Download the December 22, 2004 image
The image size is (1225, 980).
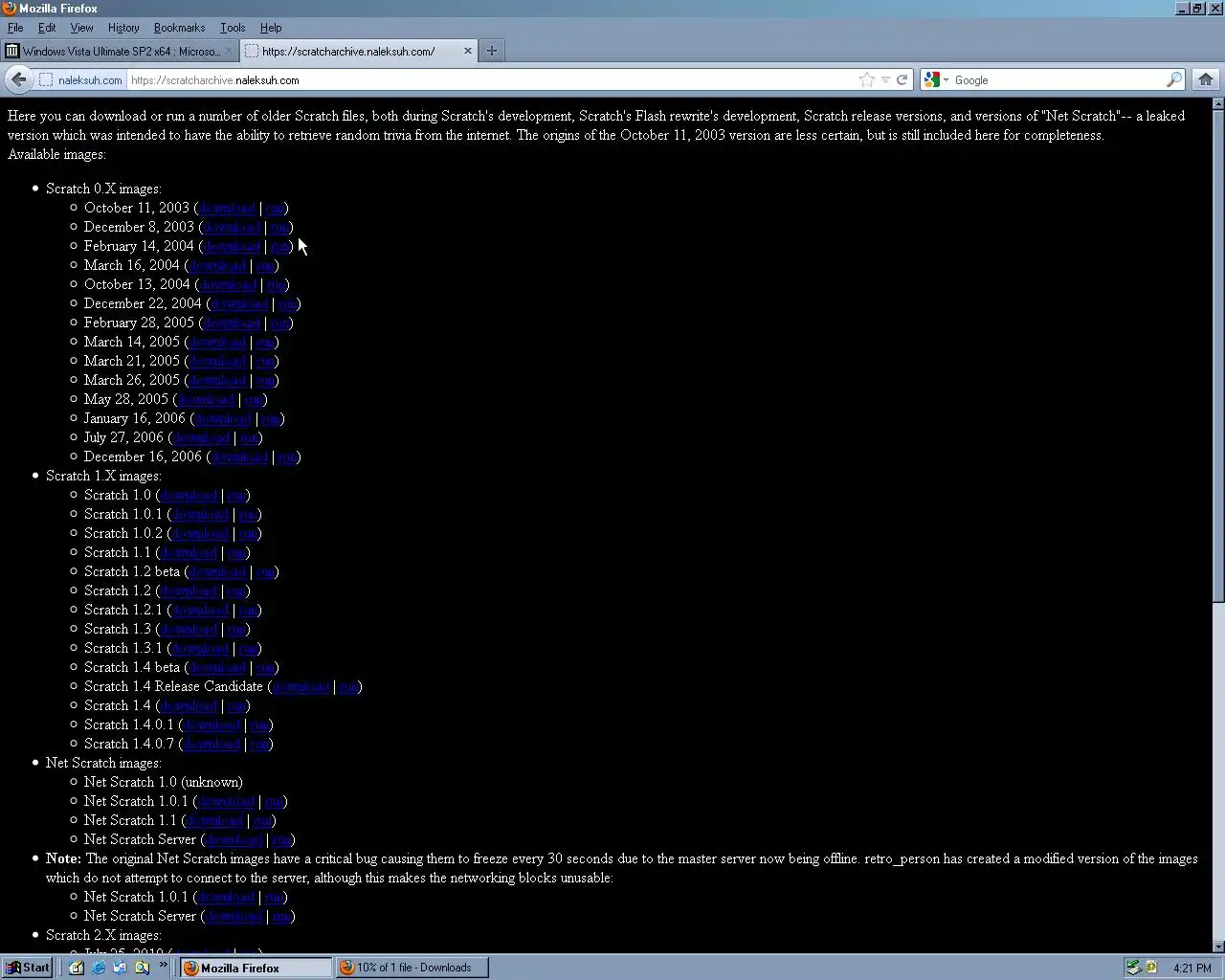click(239, 303)
